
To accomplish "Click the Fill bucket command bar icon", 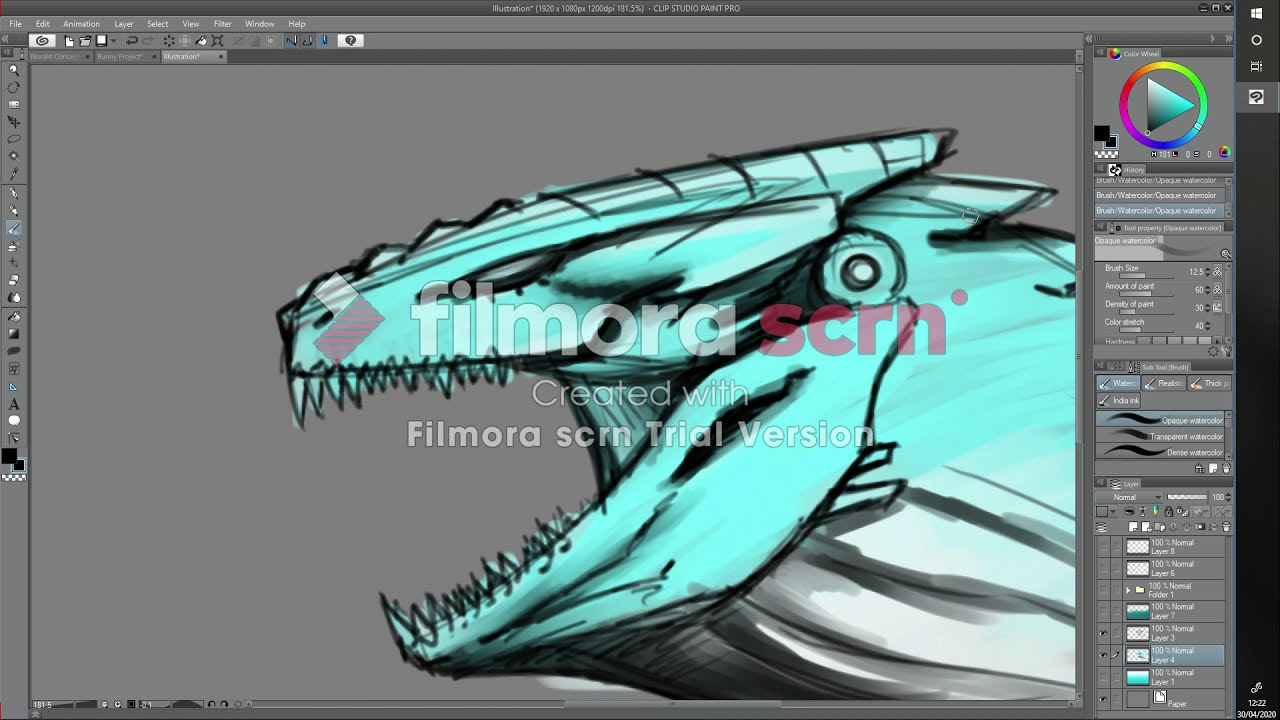I will 201,41.
